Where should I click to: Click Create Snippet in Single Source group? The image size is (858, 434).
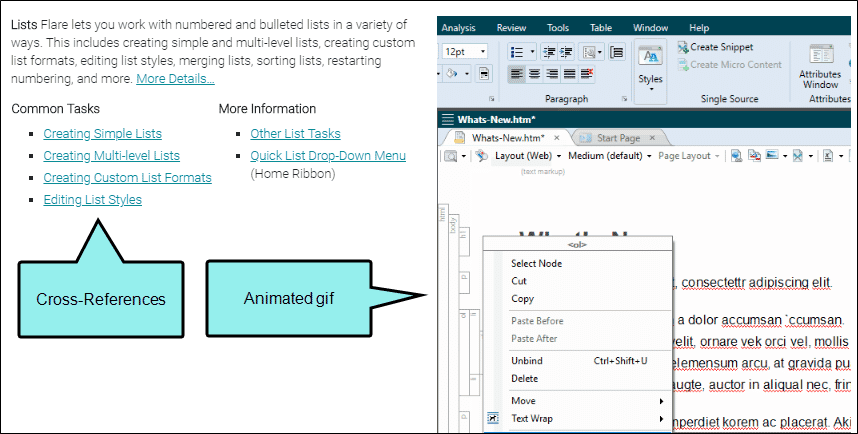(x=715, y=47)
